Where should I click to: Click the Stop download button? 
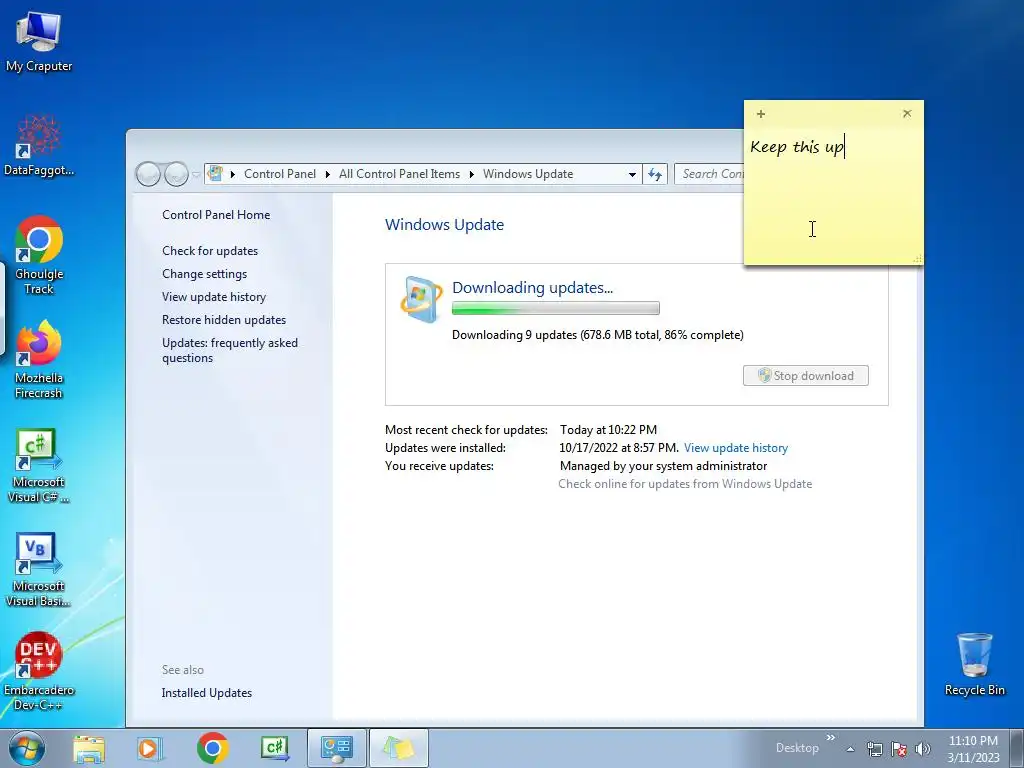click(806, 376)
